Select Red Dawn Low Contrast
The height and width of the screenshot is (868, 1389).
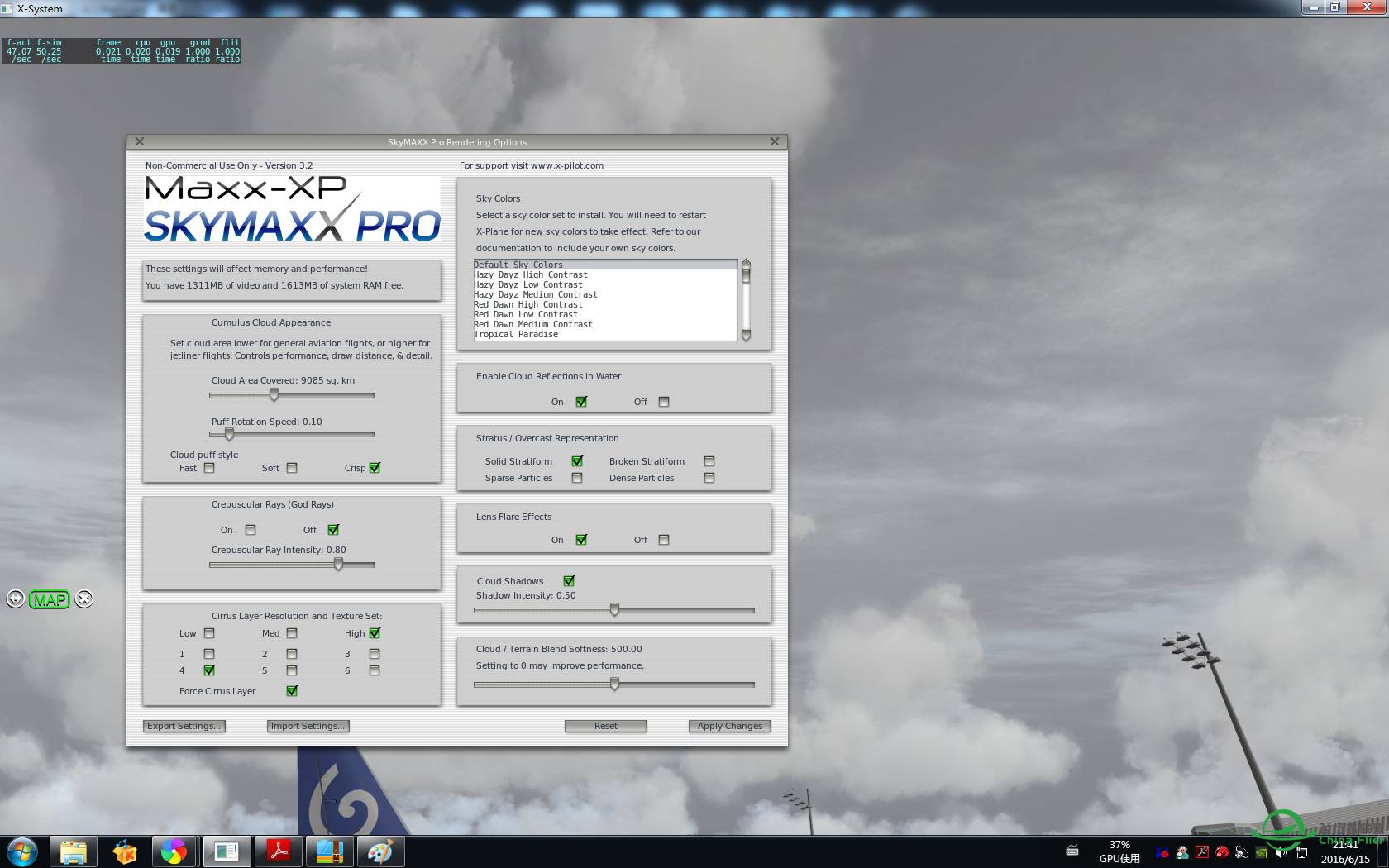pyautogui.click(x=605, y=314)
